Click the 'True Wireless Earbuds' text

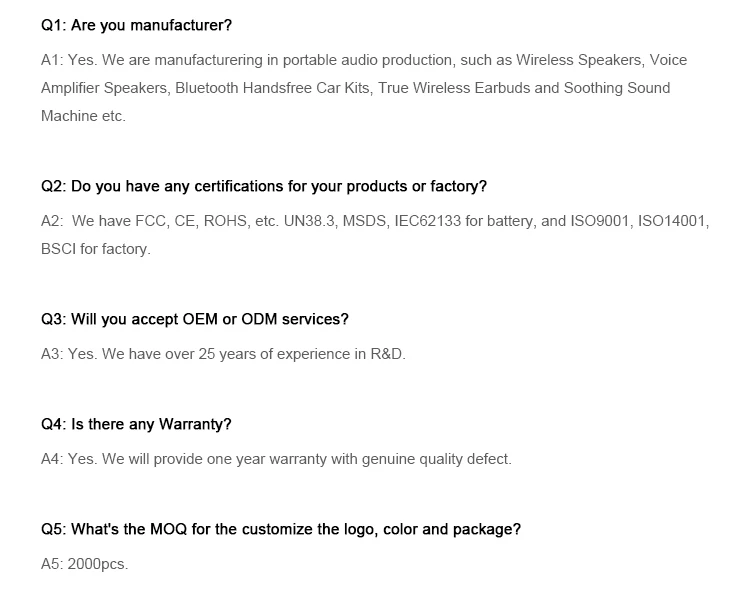(x=454, y=88)
